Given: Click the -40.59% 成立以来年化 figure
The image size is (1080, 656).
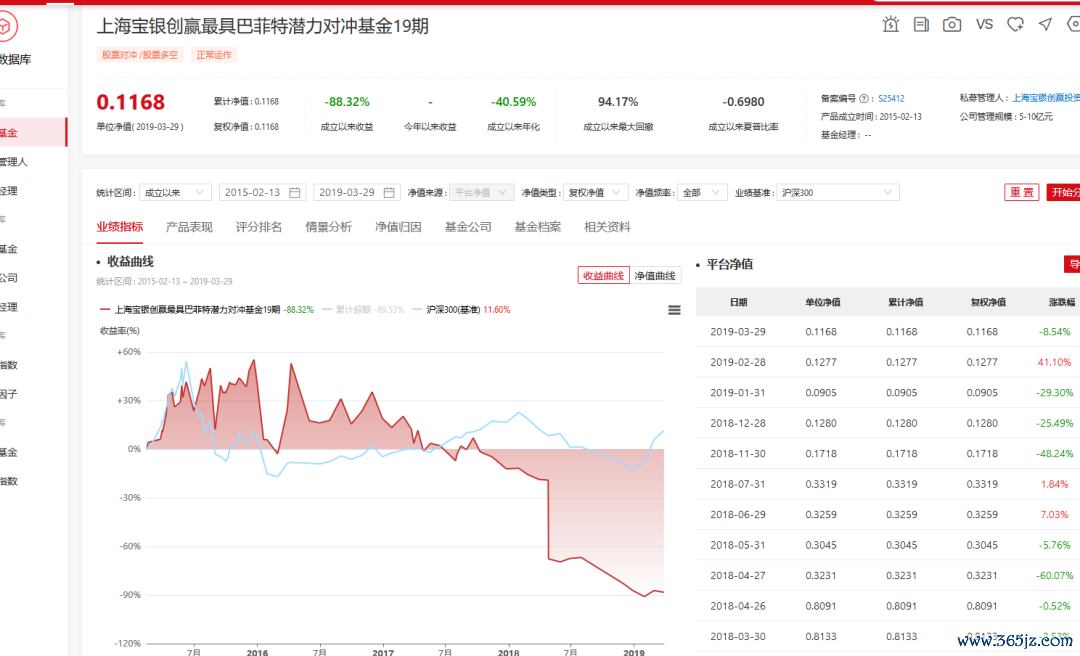Looking at the screenshot, I should tap(513, 102).
